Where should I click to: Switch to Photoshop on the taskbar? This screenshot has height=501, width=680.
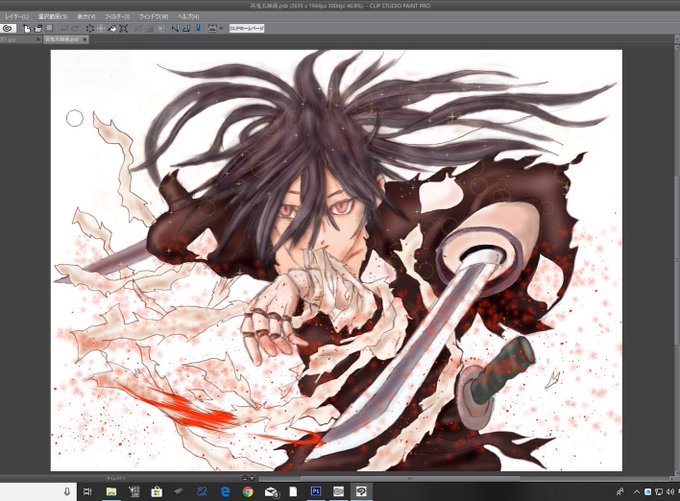(316, 491)
